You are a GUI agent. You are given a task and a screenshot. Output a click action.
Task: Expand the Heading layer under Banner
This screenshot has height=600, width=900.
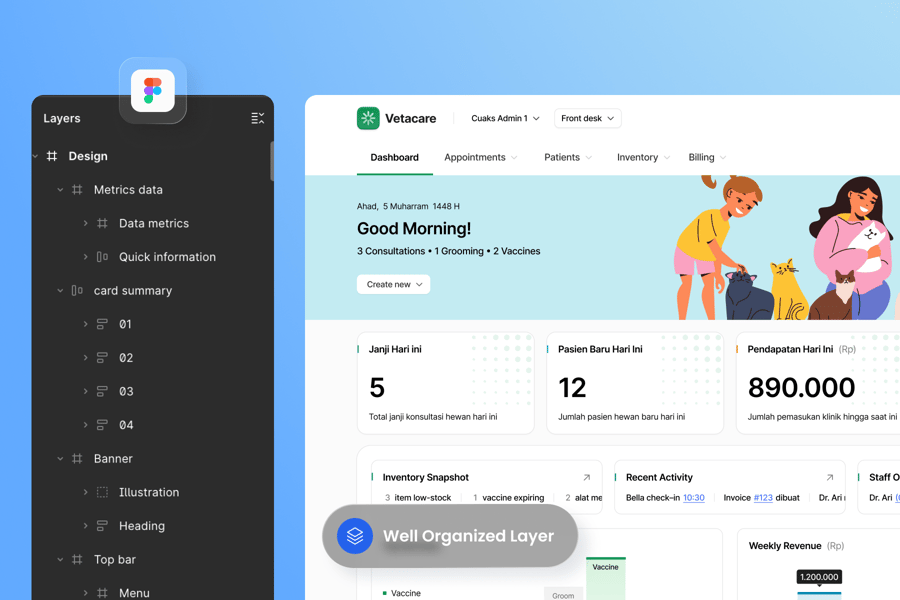coord(85,526)
